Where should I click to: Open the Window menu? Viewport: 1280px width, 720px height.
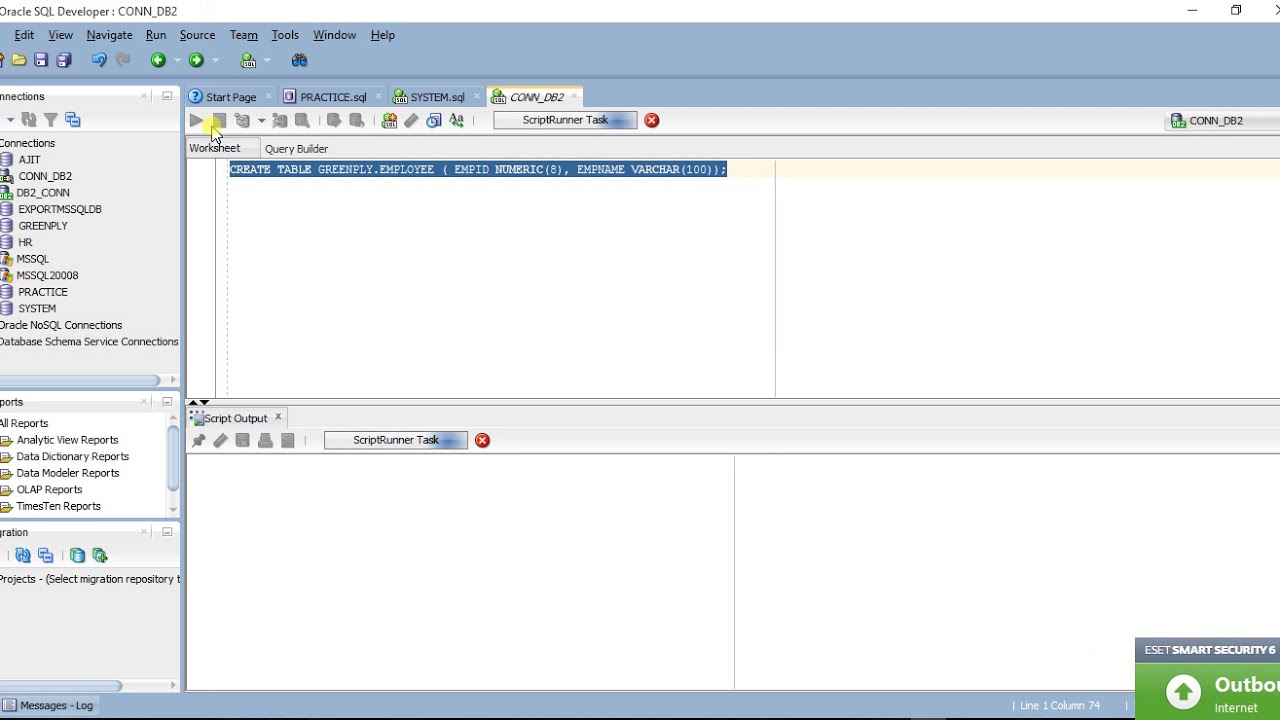[334, 35]
